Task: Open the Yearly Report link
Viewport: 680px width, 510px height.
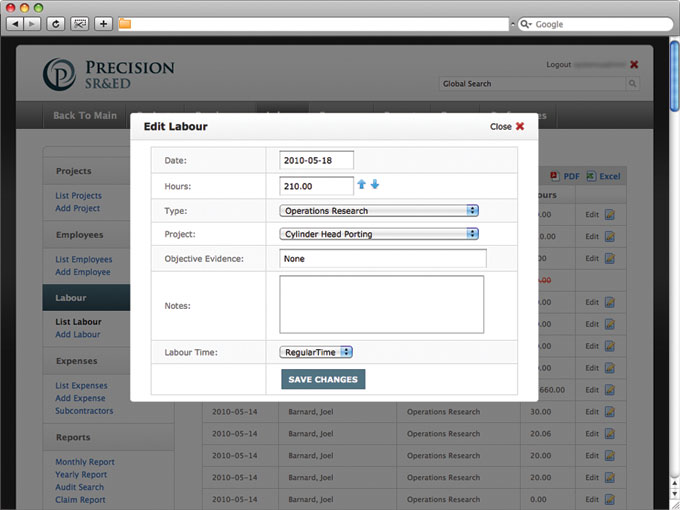Action: [x=81, y=474]
